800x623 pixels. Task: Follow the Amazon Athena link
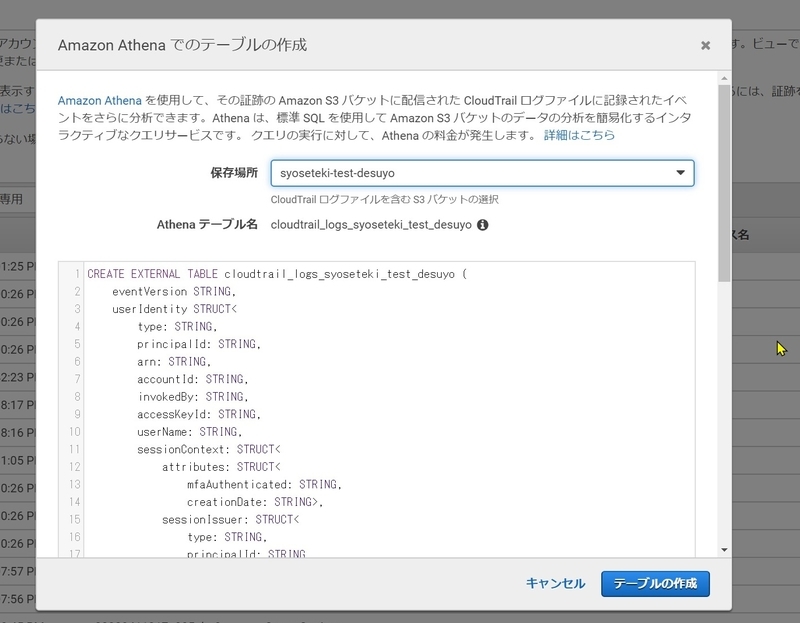coord(99,100)
